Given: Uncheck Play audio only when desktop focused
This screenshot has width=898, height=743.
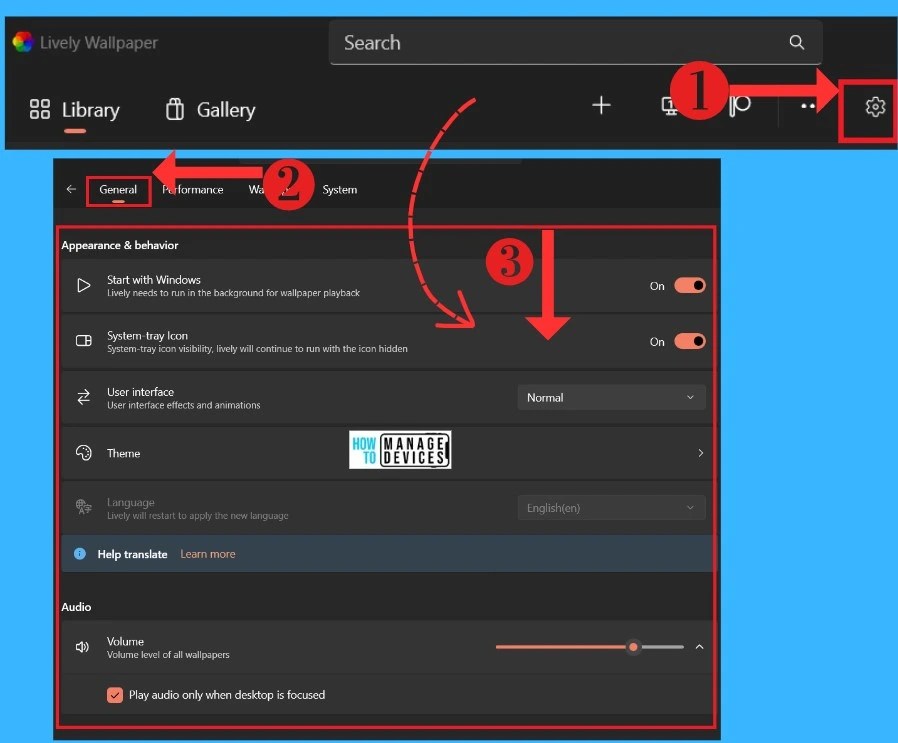Looking at the screenshot, I should pyautogui.click(x=115, y=695).
